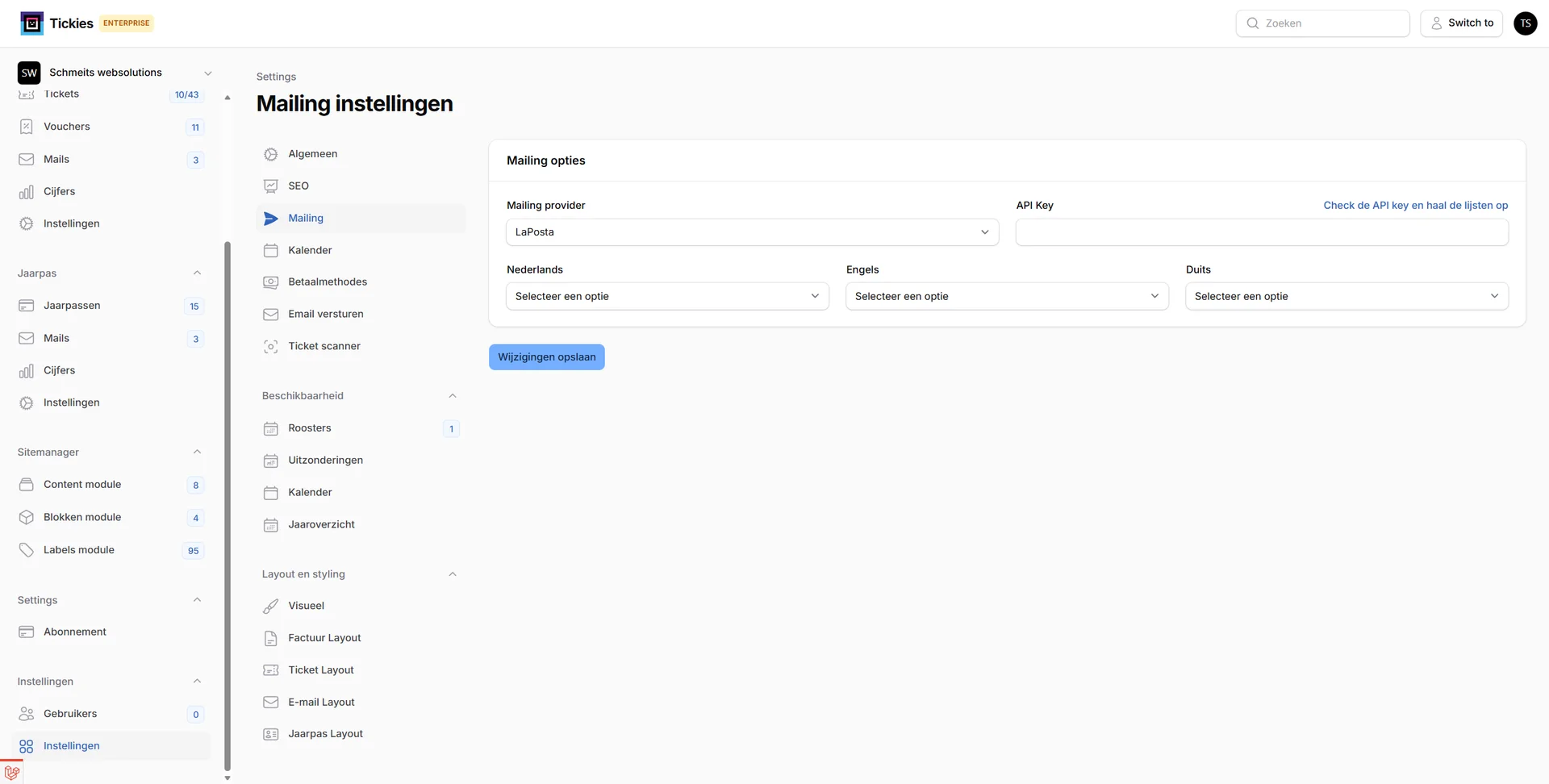Collapse the Beschikbaarheid section
Viewport: 1549px width, 784px height.
453,395
